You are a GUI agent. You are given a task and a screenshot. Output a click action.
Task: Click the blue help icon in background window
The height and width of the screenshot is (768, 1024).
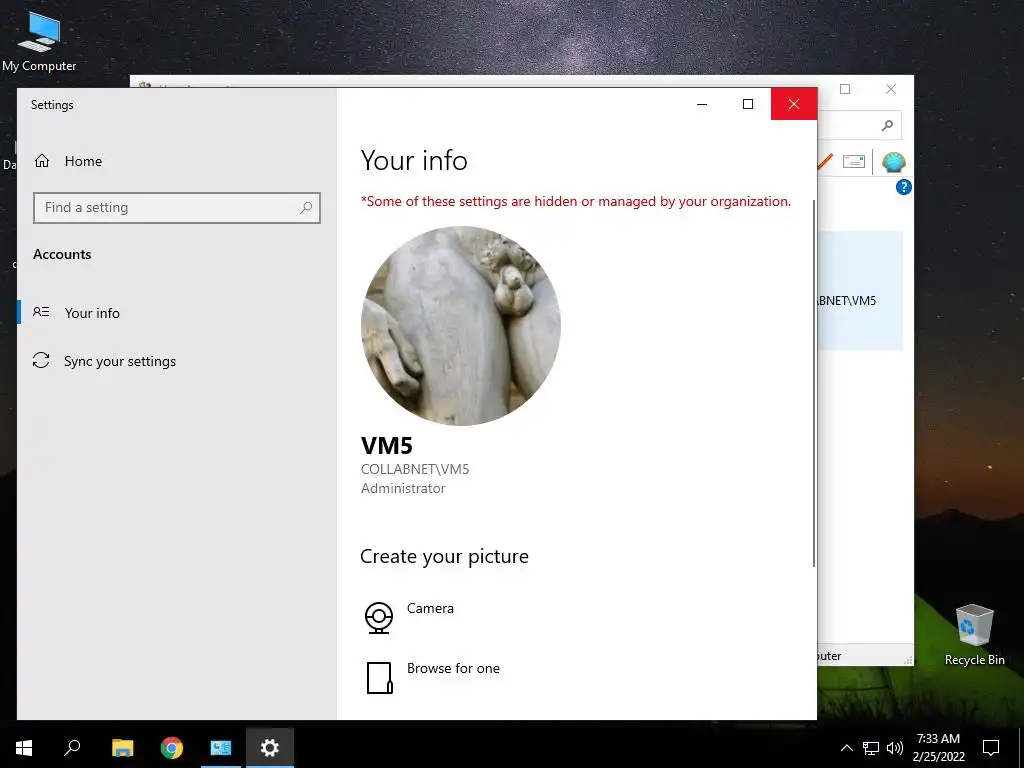click(903, 187)
